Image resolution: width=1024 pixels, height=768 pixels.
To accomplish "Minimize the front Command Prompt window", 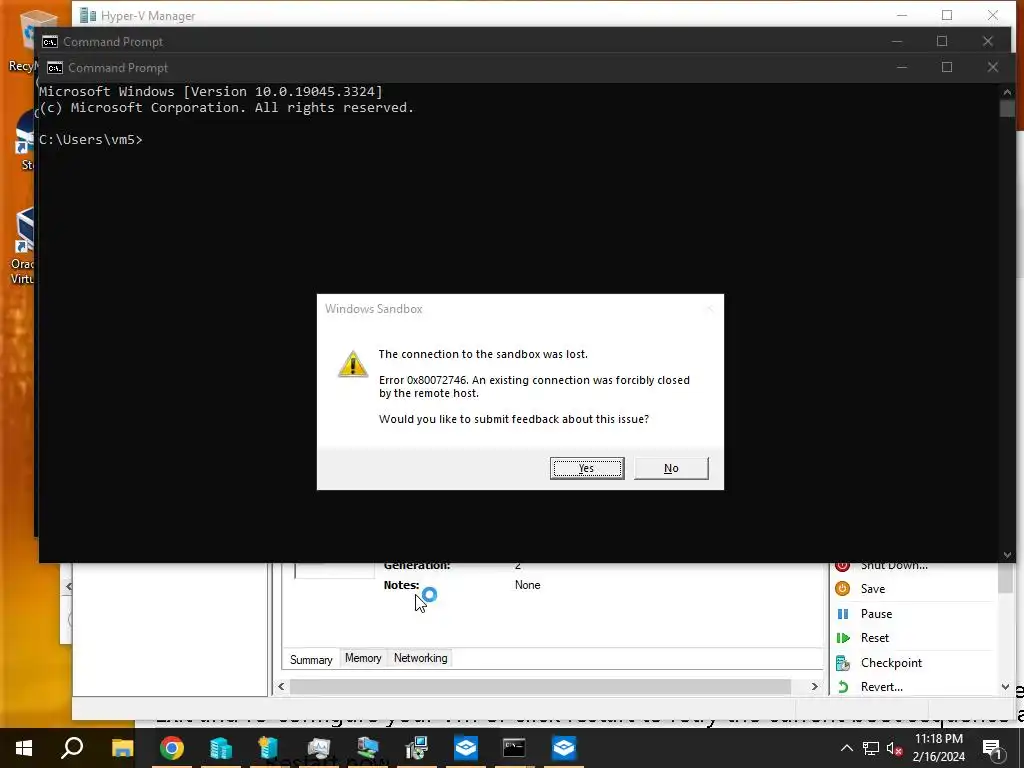I will 902,67.
